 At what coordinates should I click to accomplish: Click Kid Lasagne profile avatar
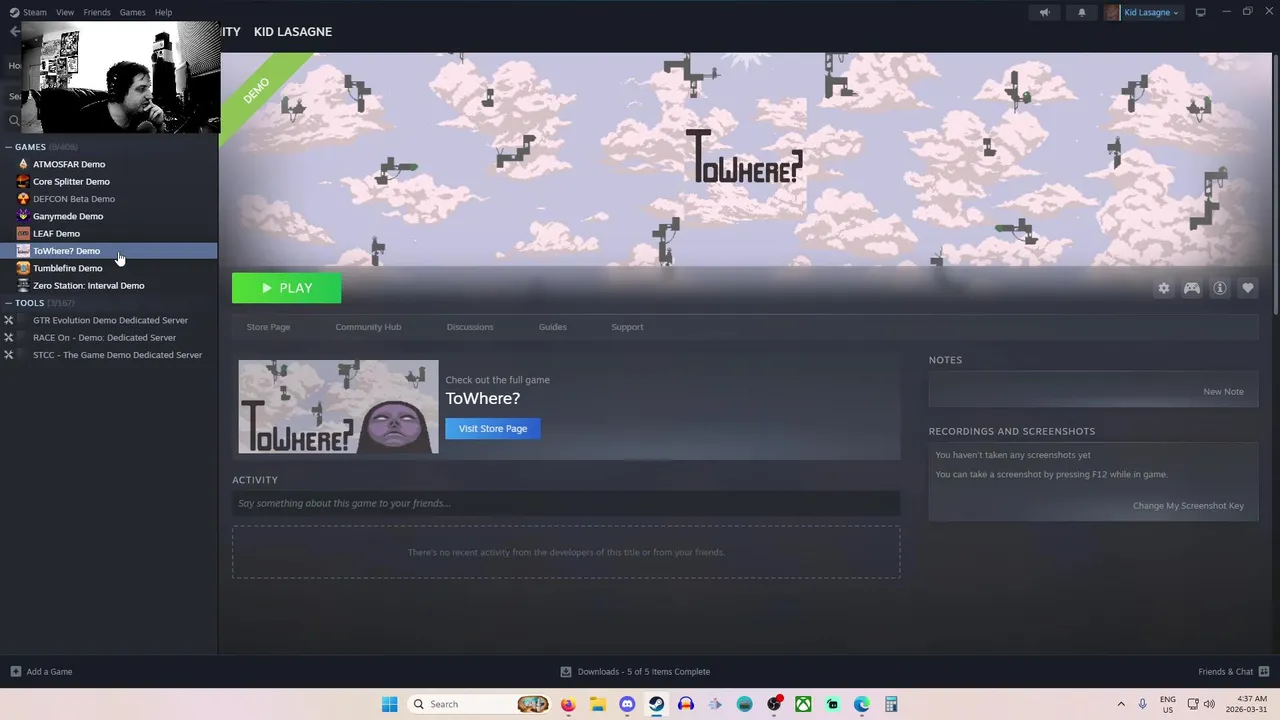coord(1112,12)
